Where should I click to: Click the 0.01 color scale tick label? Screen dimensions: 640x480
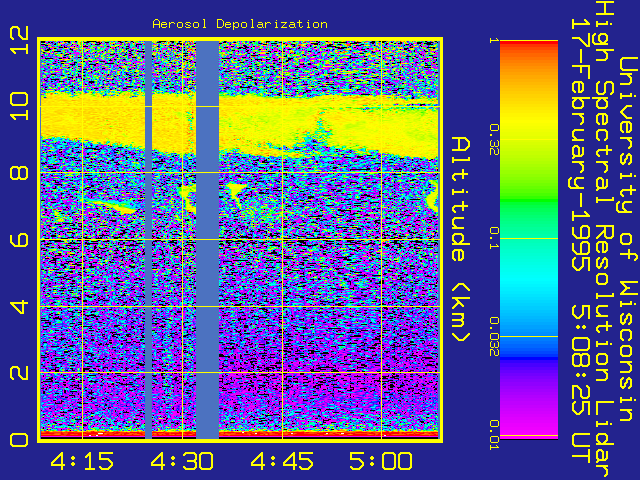coord(494,435)
